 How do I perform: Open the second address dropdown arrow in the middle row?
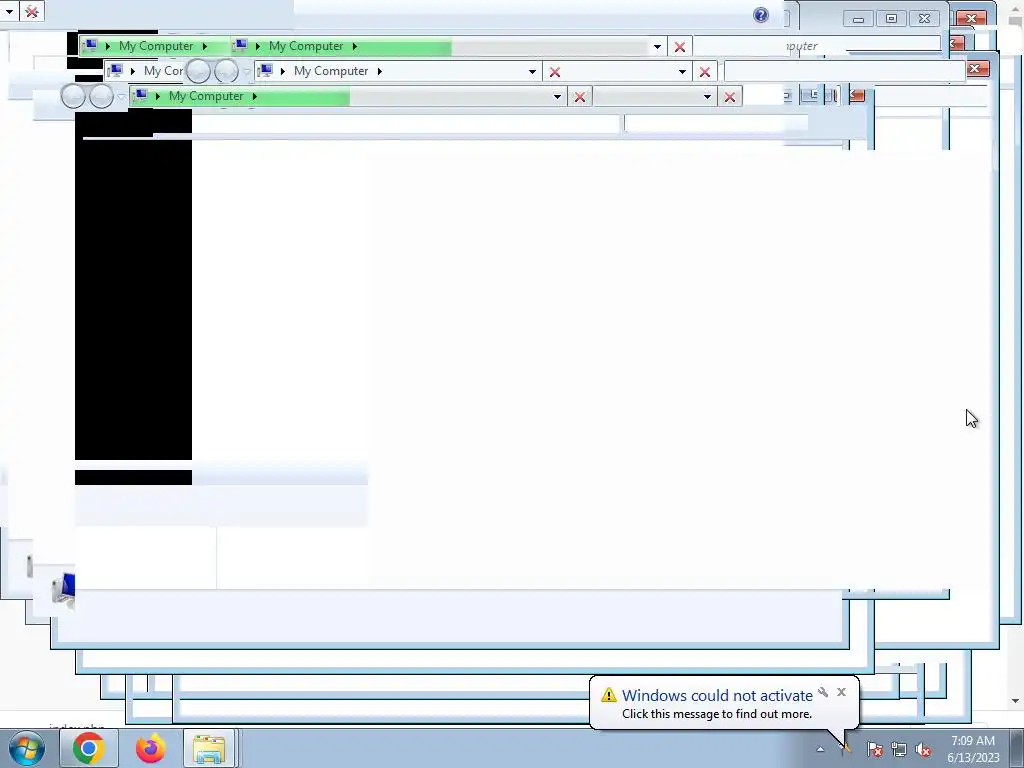(x=682, y=71)
